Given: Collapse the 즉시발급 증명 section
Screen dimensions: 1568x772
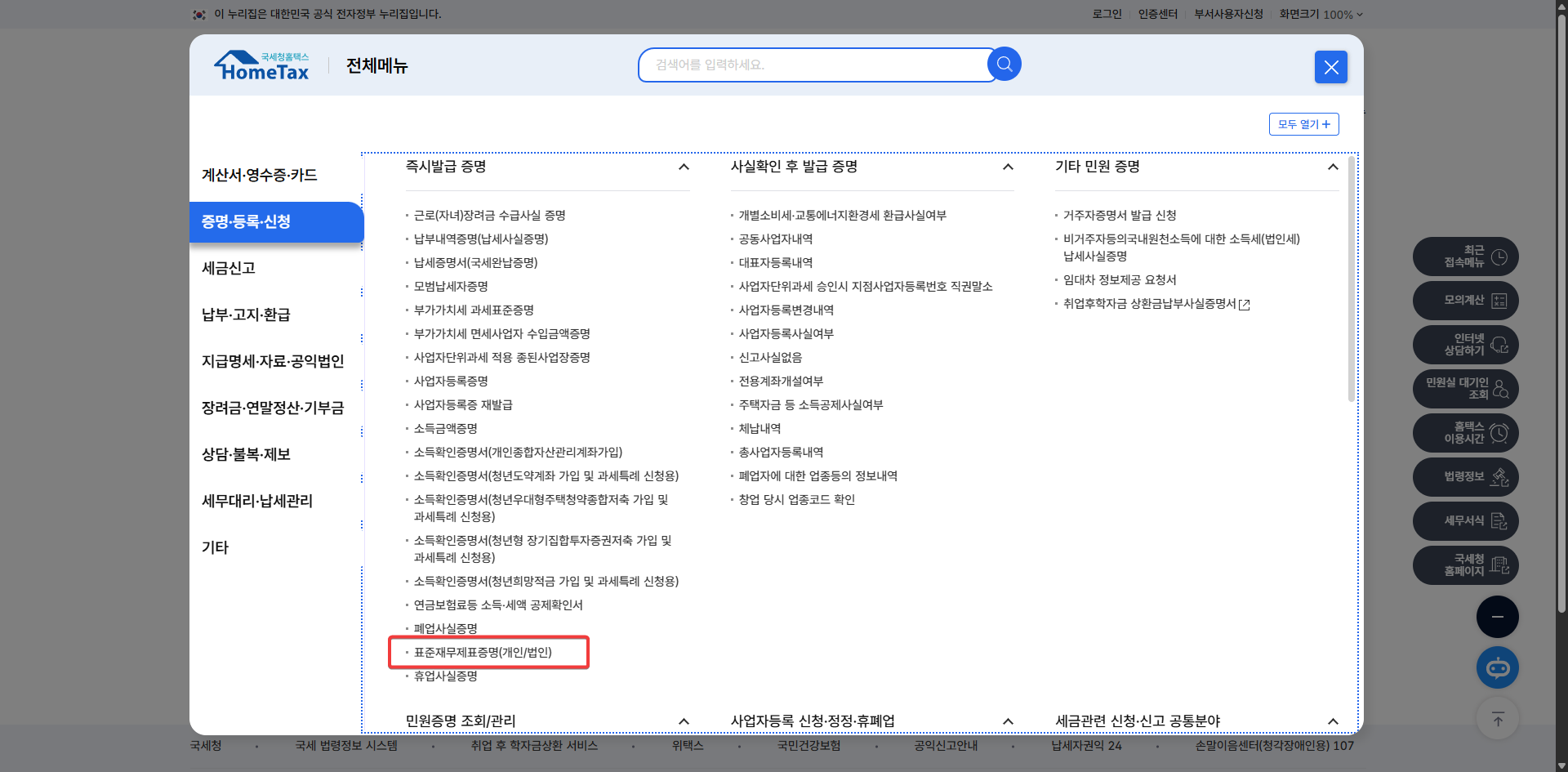Looking at the screenshot, I should (684, 167).
